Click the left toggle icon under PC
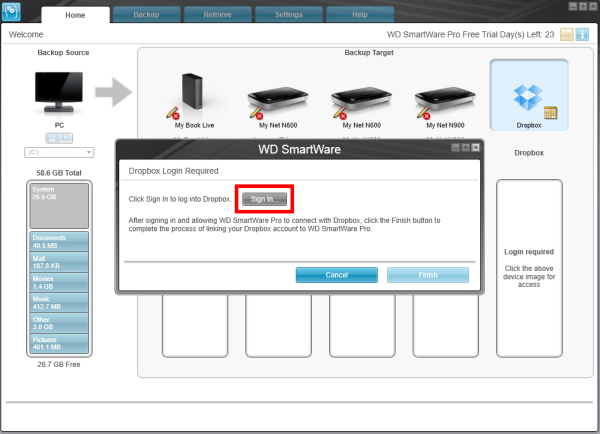 tap(52, 138)
